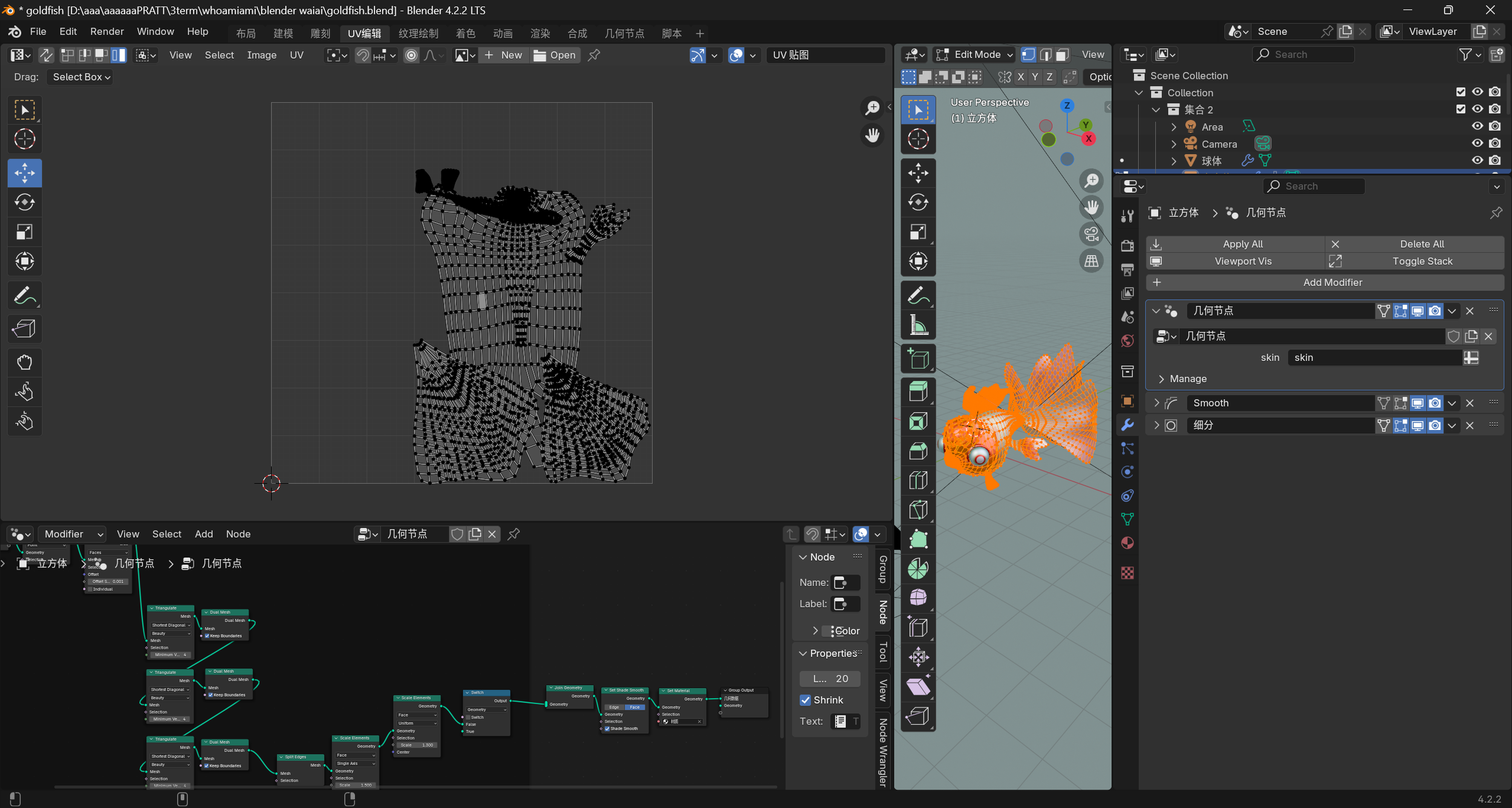Pick the Measure tool in 3D viewport
Image resolution: width=1512 pixels, height=808 pixels.
pos(917,325)
